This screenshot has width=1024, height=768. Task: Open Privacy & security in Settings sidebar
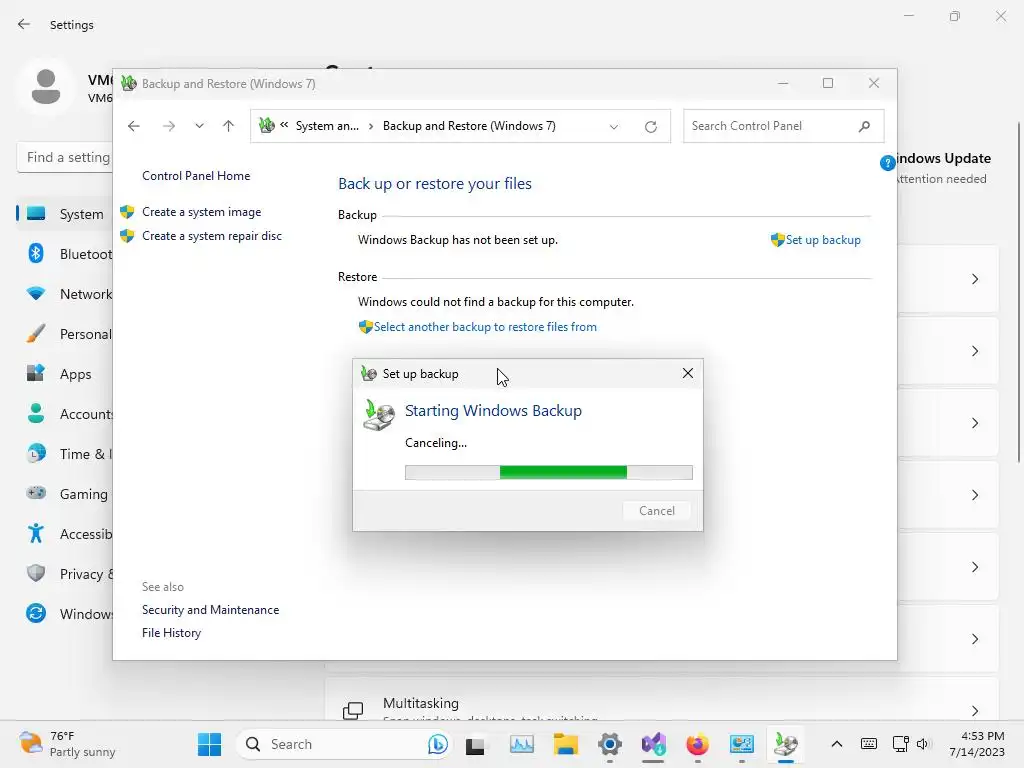65,573
